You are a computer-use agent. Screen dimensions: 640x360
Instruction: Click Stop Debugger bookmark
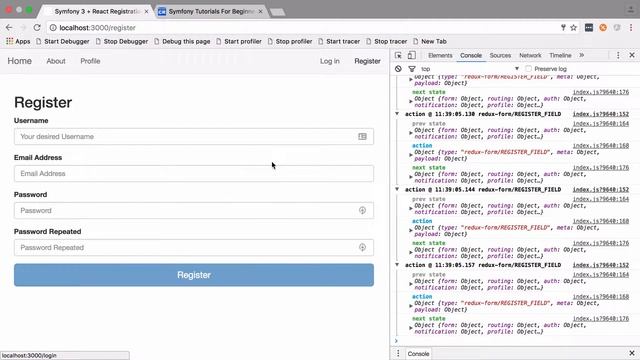122,41
